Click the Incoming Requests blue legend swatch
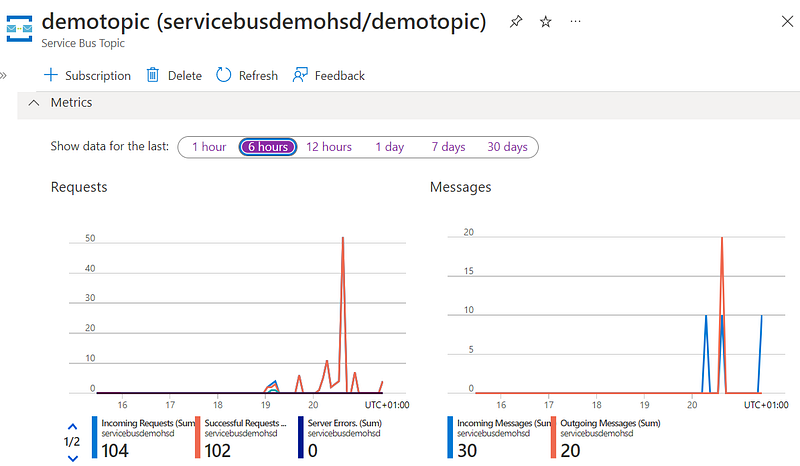This screenshot has width=800, height=466. click(95, 437)
